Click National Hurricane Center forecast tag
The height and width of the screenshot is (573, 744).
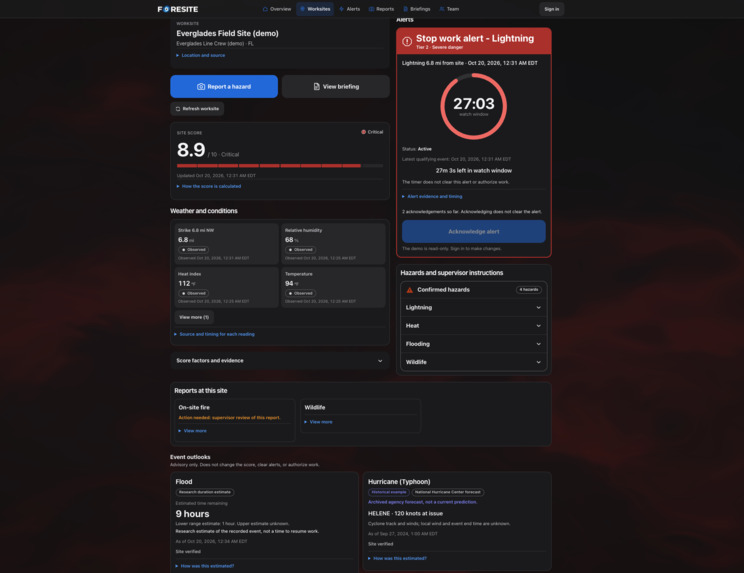click(x=448, y=492)
